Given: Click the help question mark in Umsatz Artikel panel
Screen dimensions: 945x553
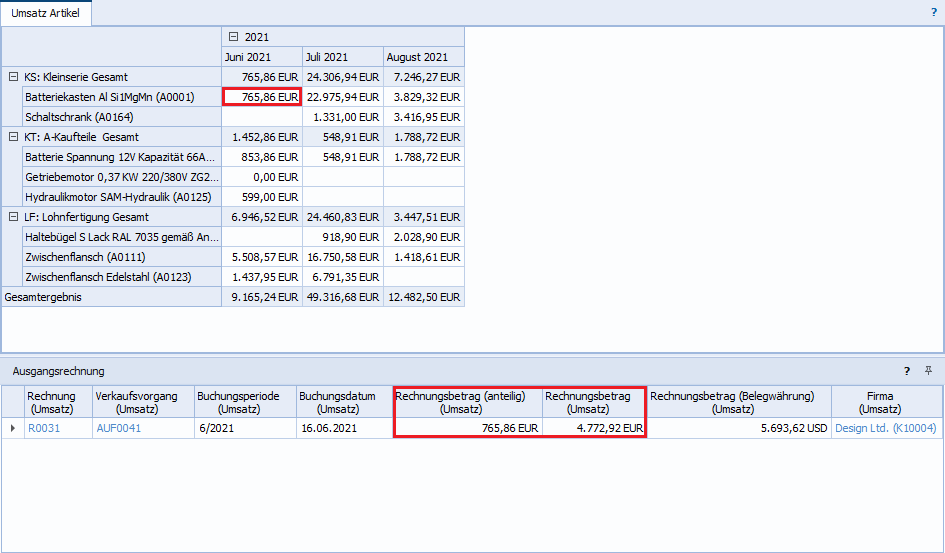Looking at the screenshot, I should pyautogui.click(x=933, y=13).
